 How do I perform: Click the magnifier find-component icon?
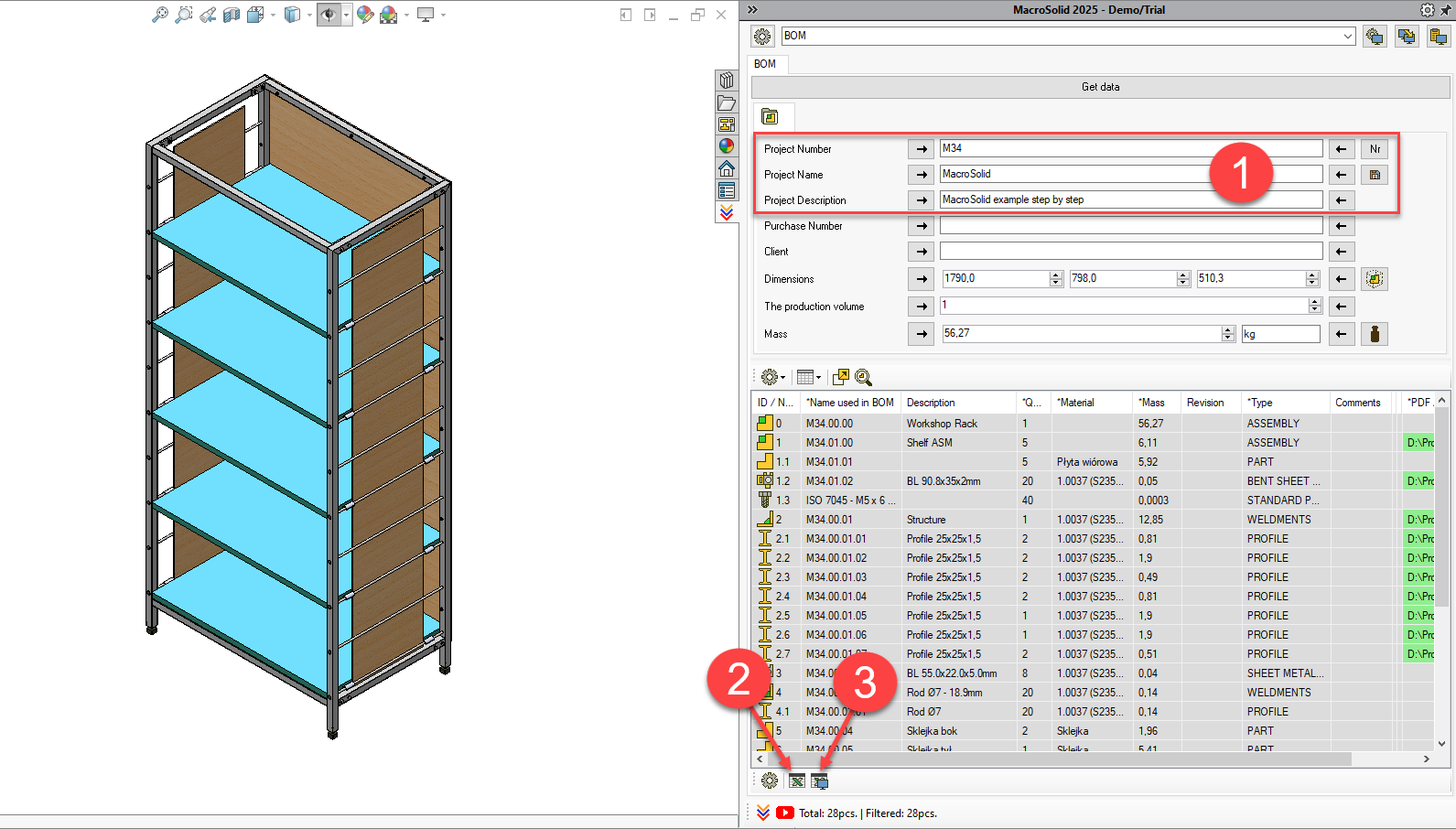tap(863, 377)
